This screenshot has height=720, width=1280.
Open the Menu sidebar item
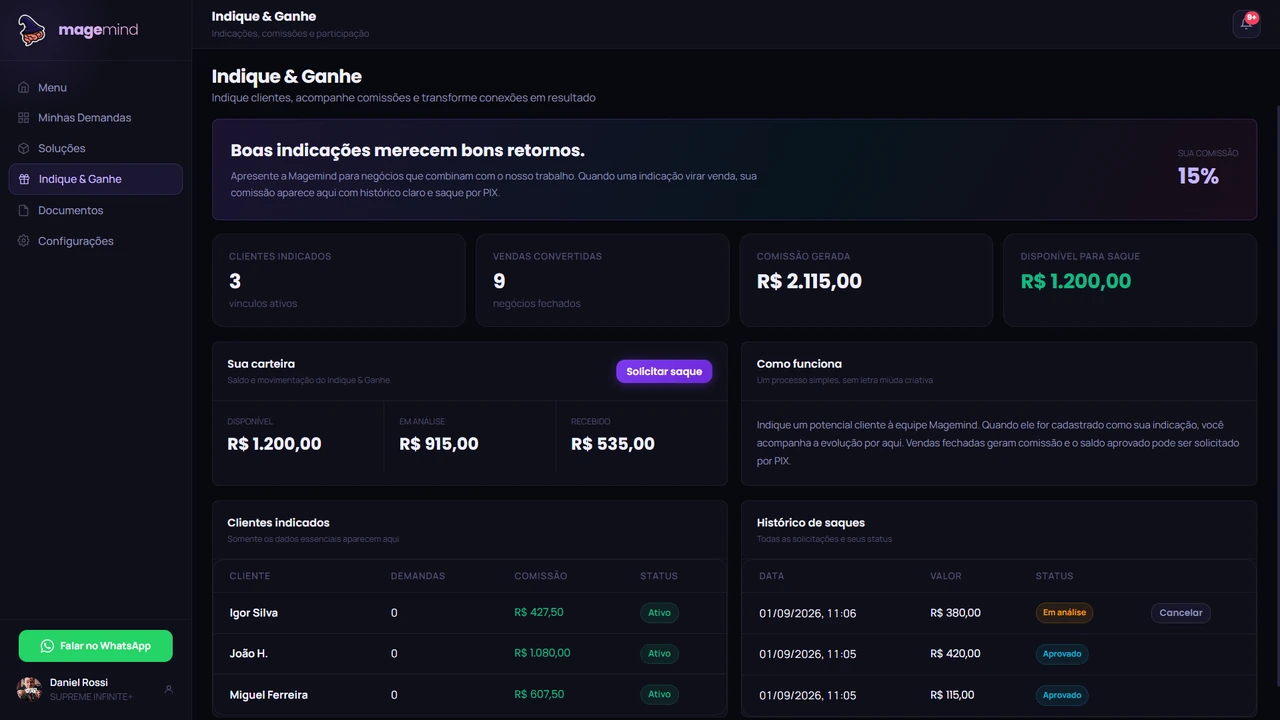[x=96, y=87]
